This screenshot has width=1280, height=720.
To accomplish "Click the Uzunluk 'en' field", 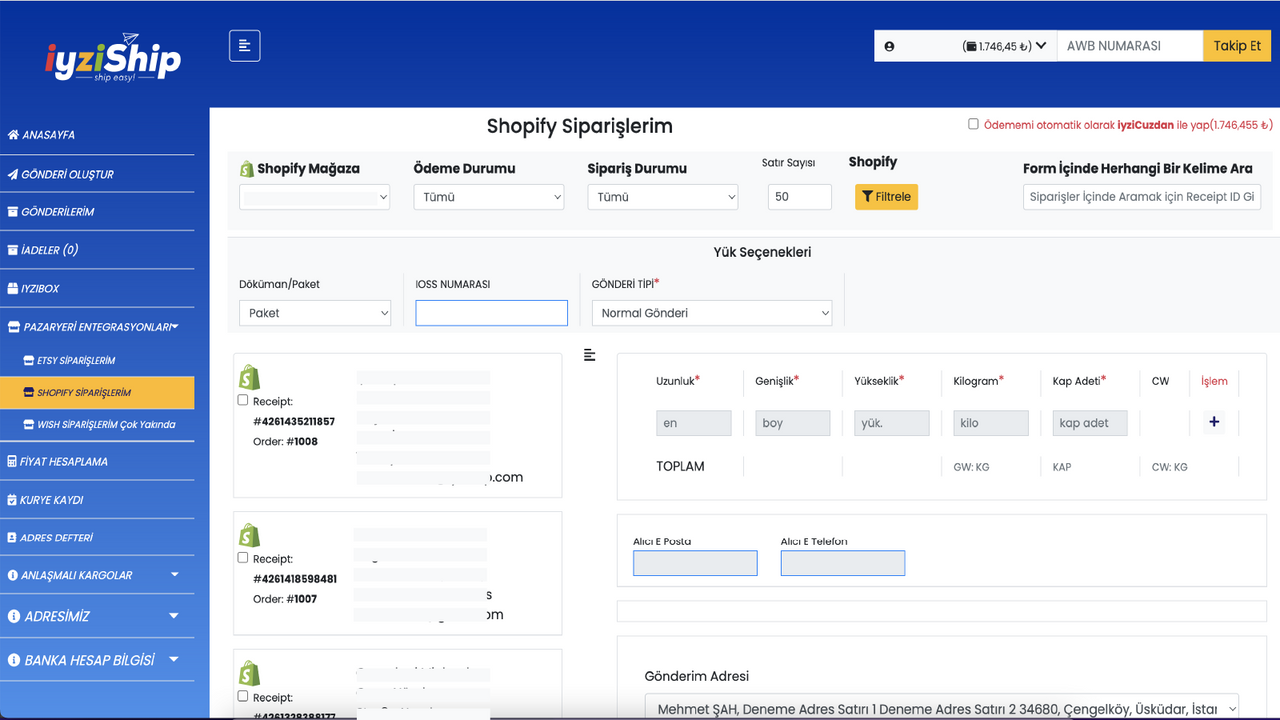I will click(694, 423).
